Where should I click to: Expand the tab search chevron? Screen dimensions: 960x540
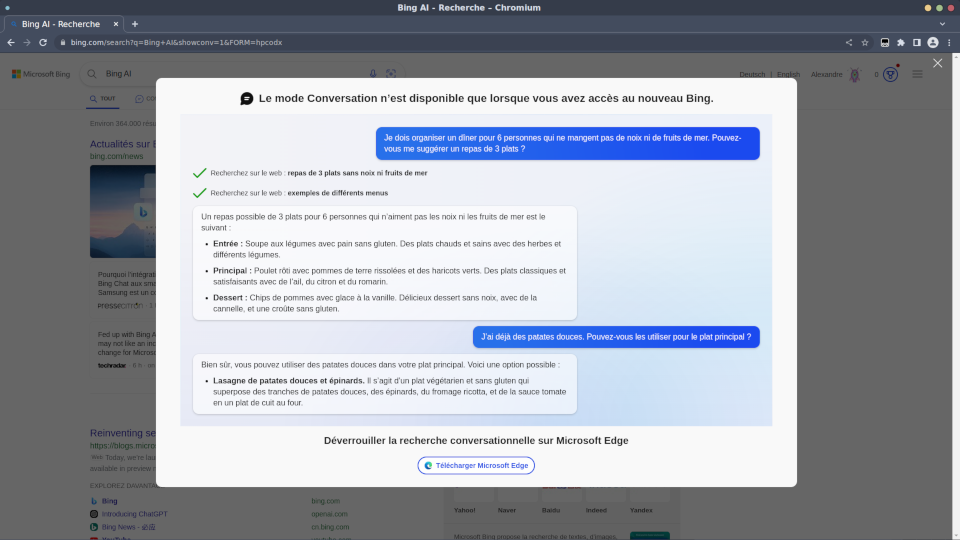click(x=942, y=23)
